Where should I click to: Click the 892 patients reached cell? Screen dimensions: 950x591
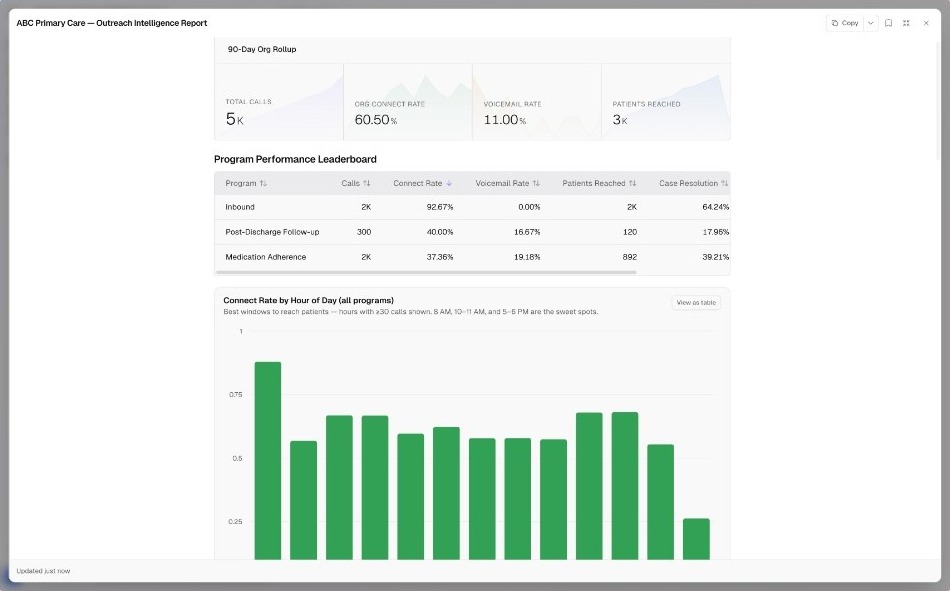point(629,257)
